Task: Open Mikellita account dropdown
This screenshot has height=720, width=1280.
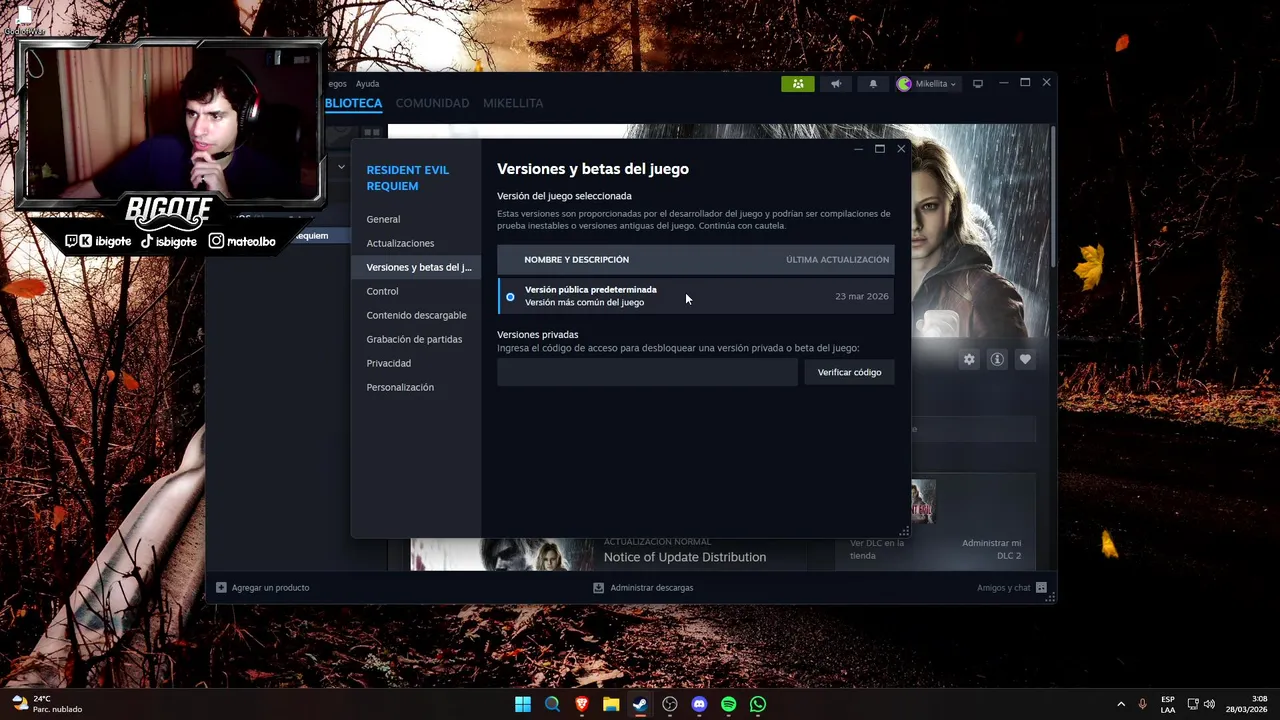Action: click(927, 84)
